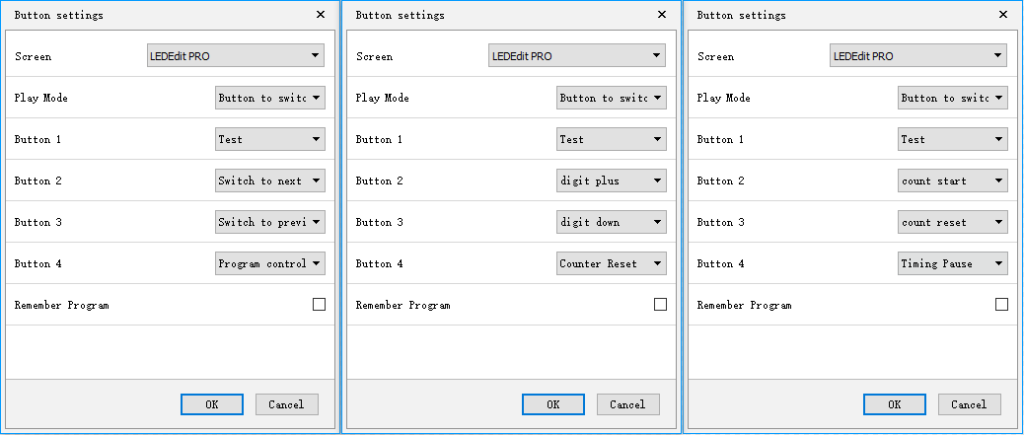This screenshot has width=1024, height=435.
Task: Open the 'Counter Reset' Button 4 dropdown
Action: coord(611,264)
